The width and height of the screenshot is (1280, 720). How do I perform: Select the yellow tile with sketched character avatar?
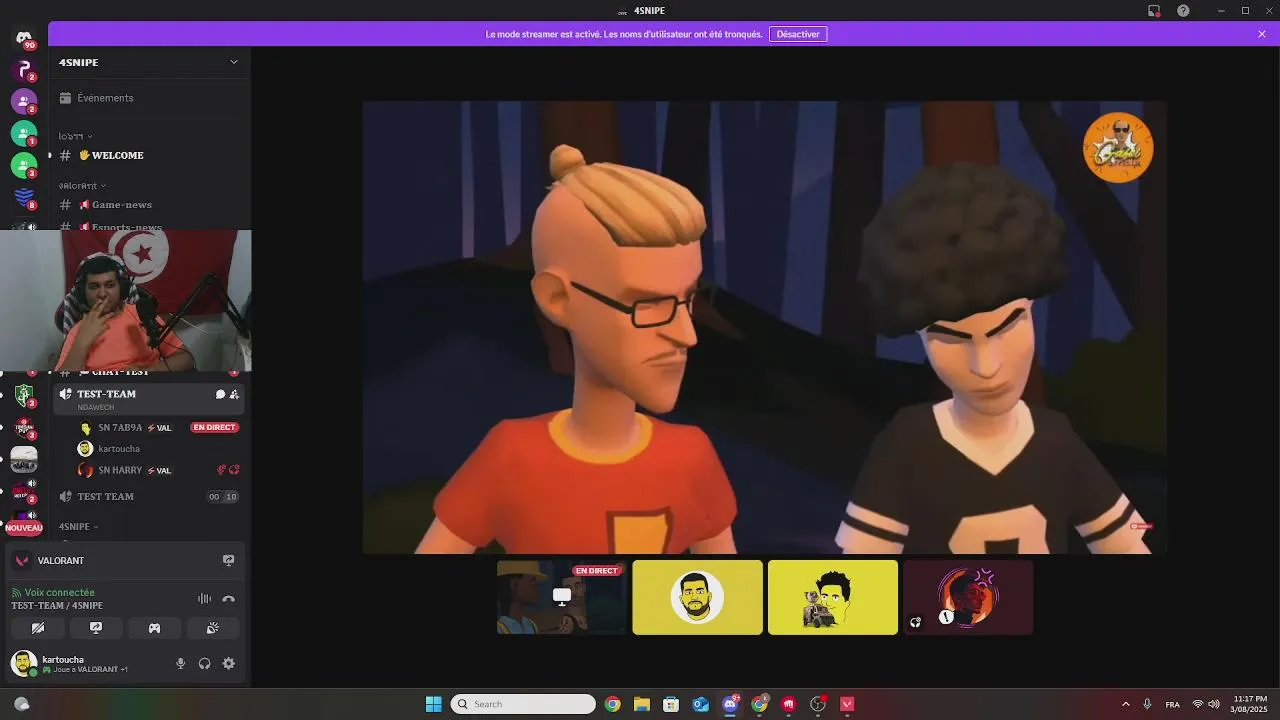tap(833, 597)
